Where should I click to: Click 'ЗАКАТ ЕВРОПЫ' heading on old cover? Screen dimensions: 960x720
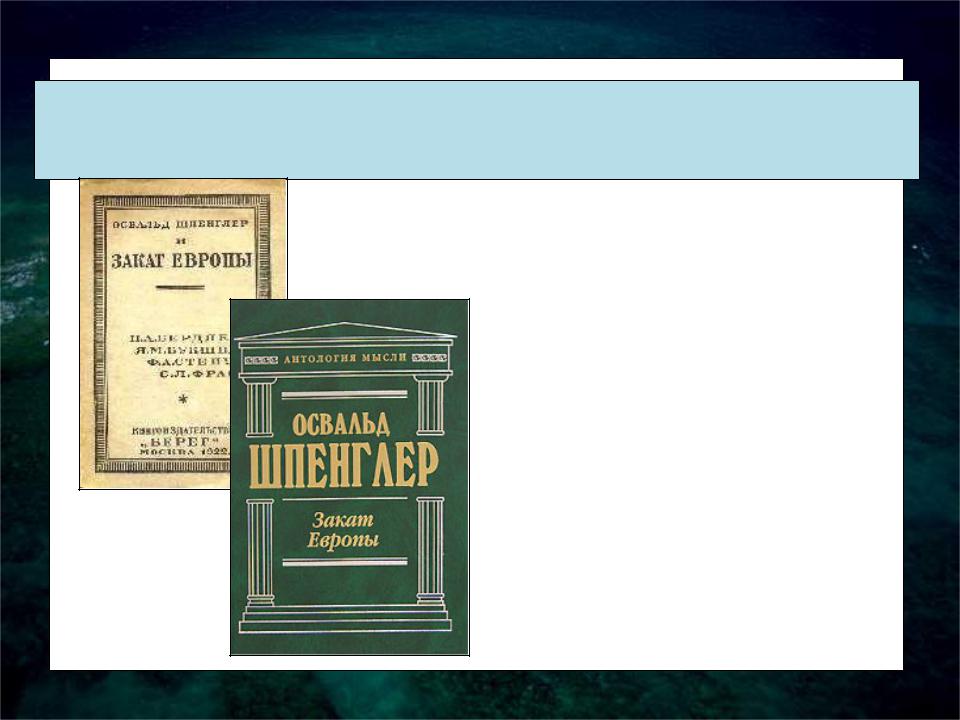click(x=182, y=261)
